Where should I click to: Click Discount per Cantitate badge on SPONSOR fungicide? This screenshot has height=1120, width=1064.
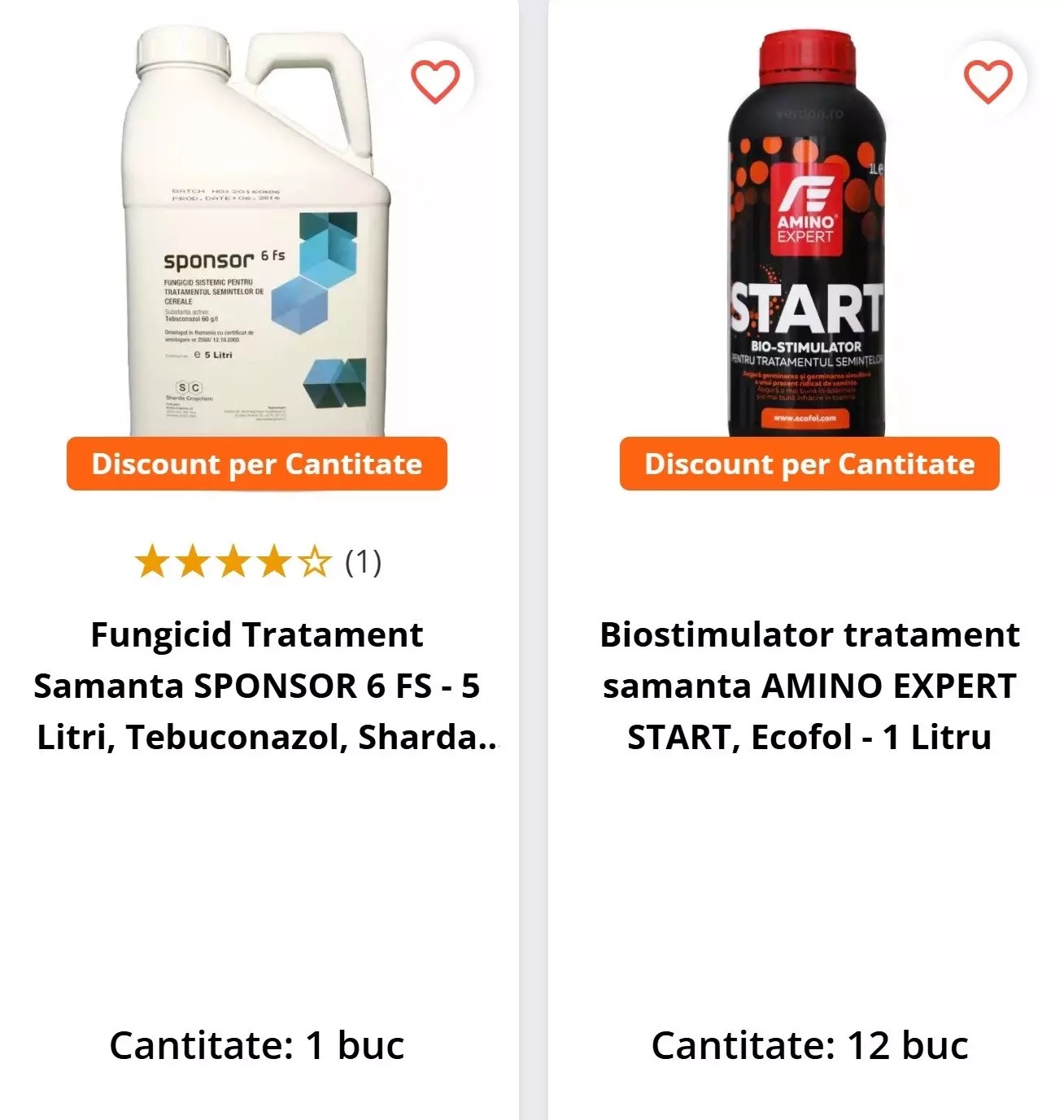257,464
